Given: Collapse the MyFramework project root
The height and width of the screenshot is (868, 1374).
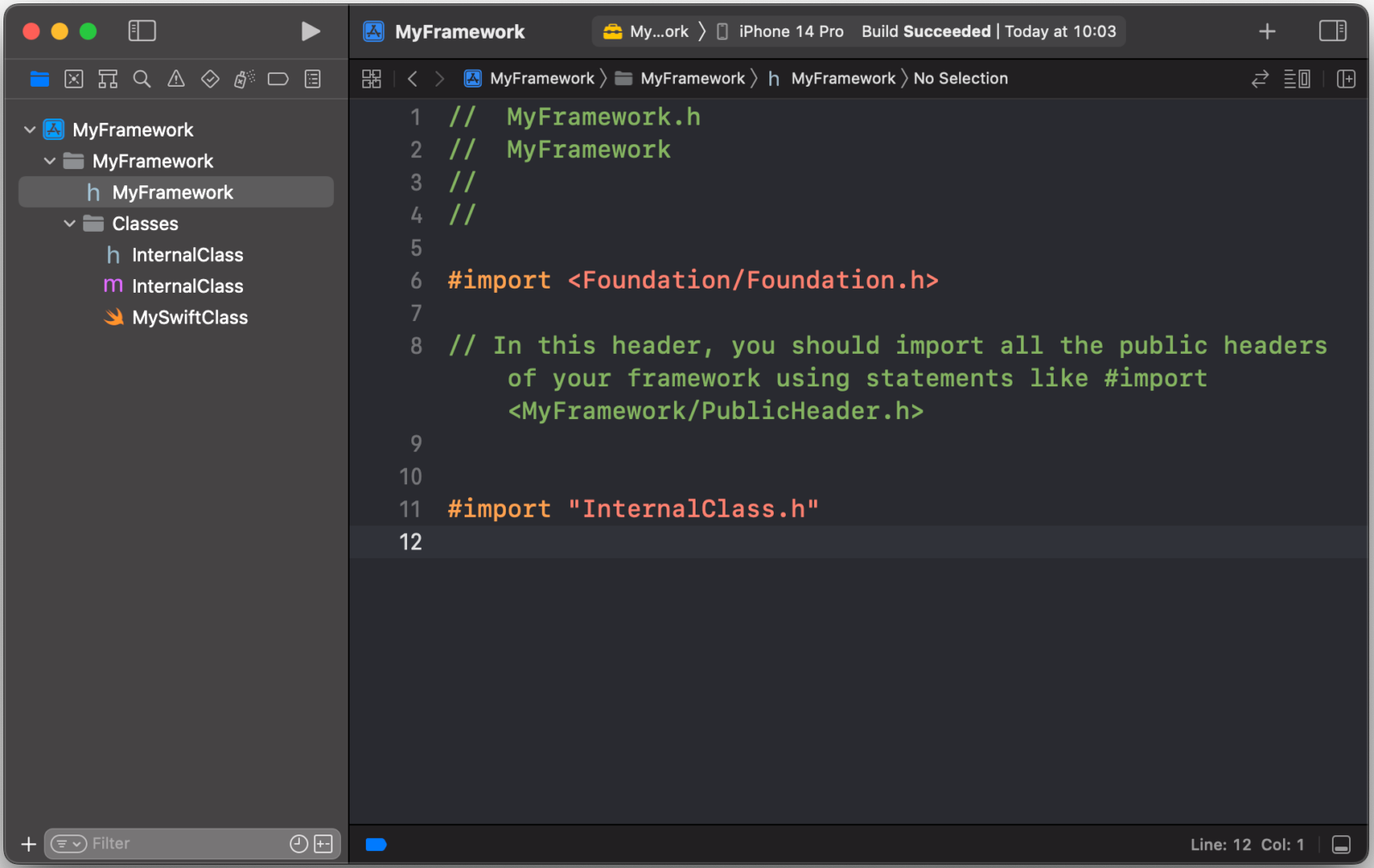Looking at the screenshot, I should click(30, 130).
